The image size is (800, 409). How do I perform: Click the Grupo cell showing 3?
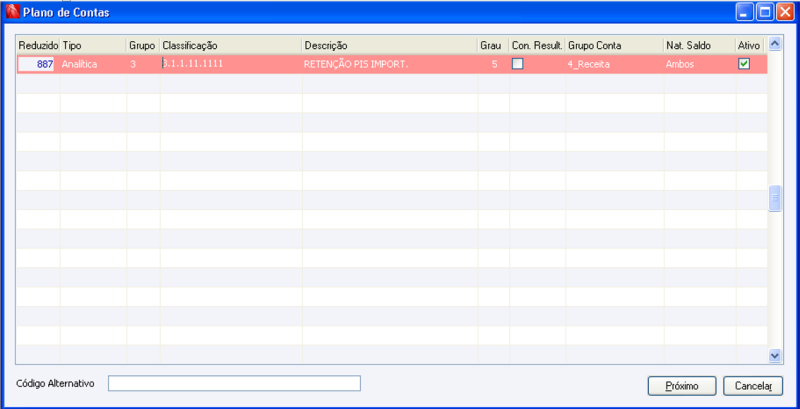tap(143, 64)
